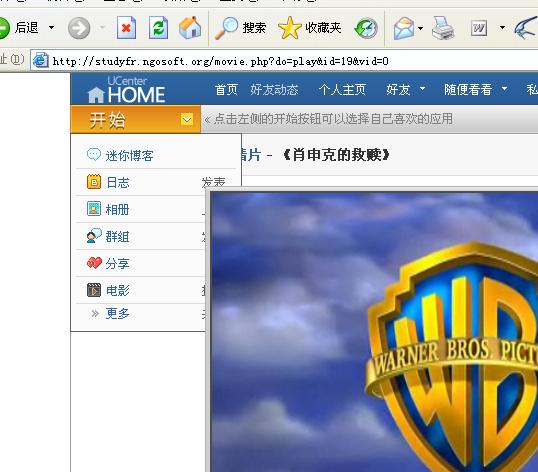Open 好友动态 in the navigation bar
Screen dimensions: 538x472
click(x=274, y=90)
